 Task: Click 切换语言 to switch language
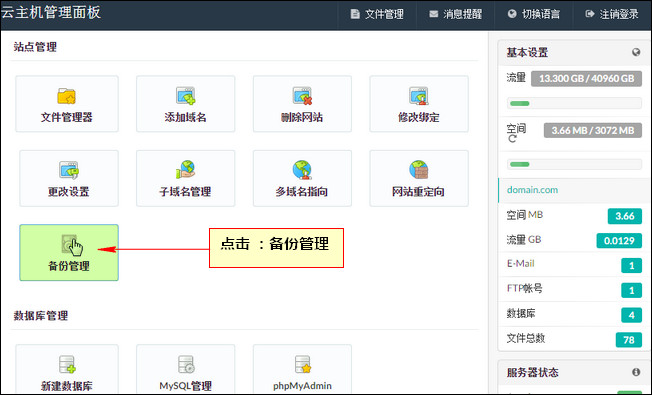(x=534, y=15)
